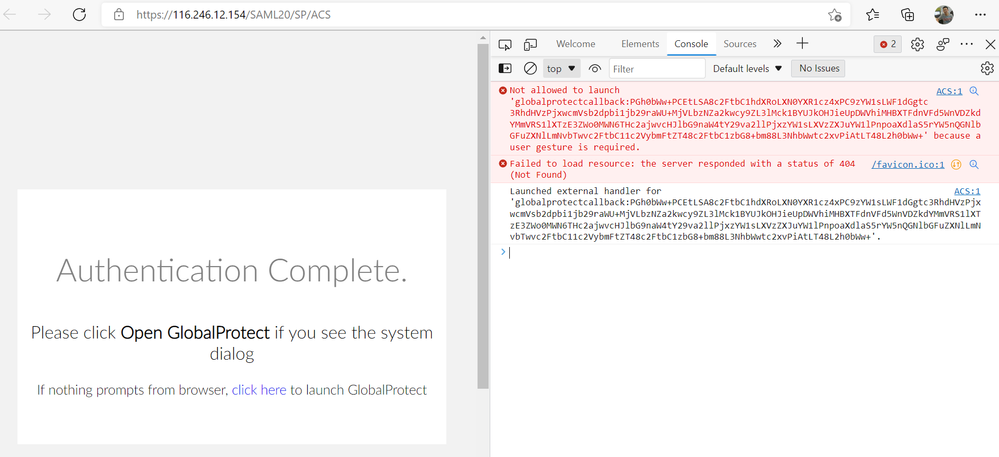Open the /favicon.ico:1 source link
The width and height of the screenshot is (999, 457).
click(x=908, y=164)
